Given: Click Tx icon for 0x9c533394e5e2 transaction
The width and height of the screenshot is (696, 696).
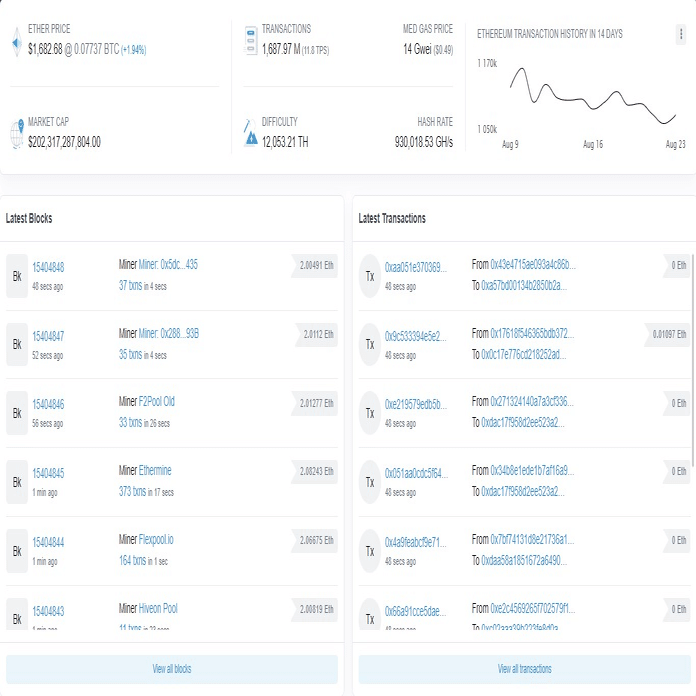Looking at the screenshot, I should click(370, 344).
